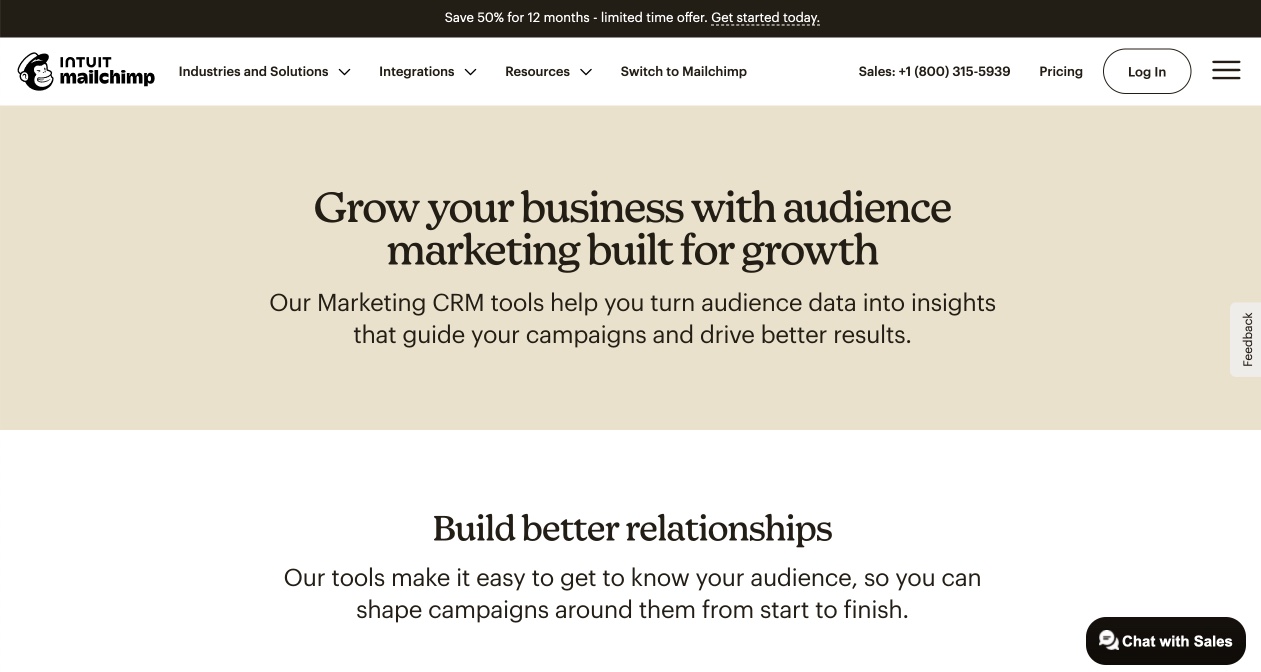
Task: Follow the Switch to Mailchimp link
Action: [684, 71]
